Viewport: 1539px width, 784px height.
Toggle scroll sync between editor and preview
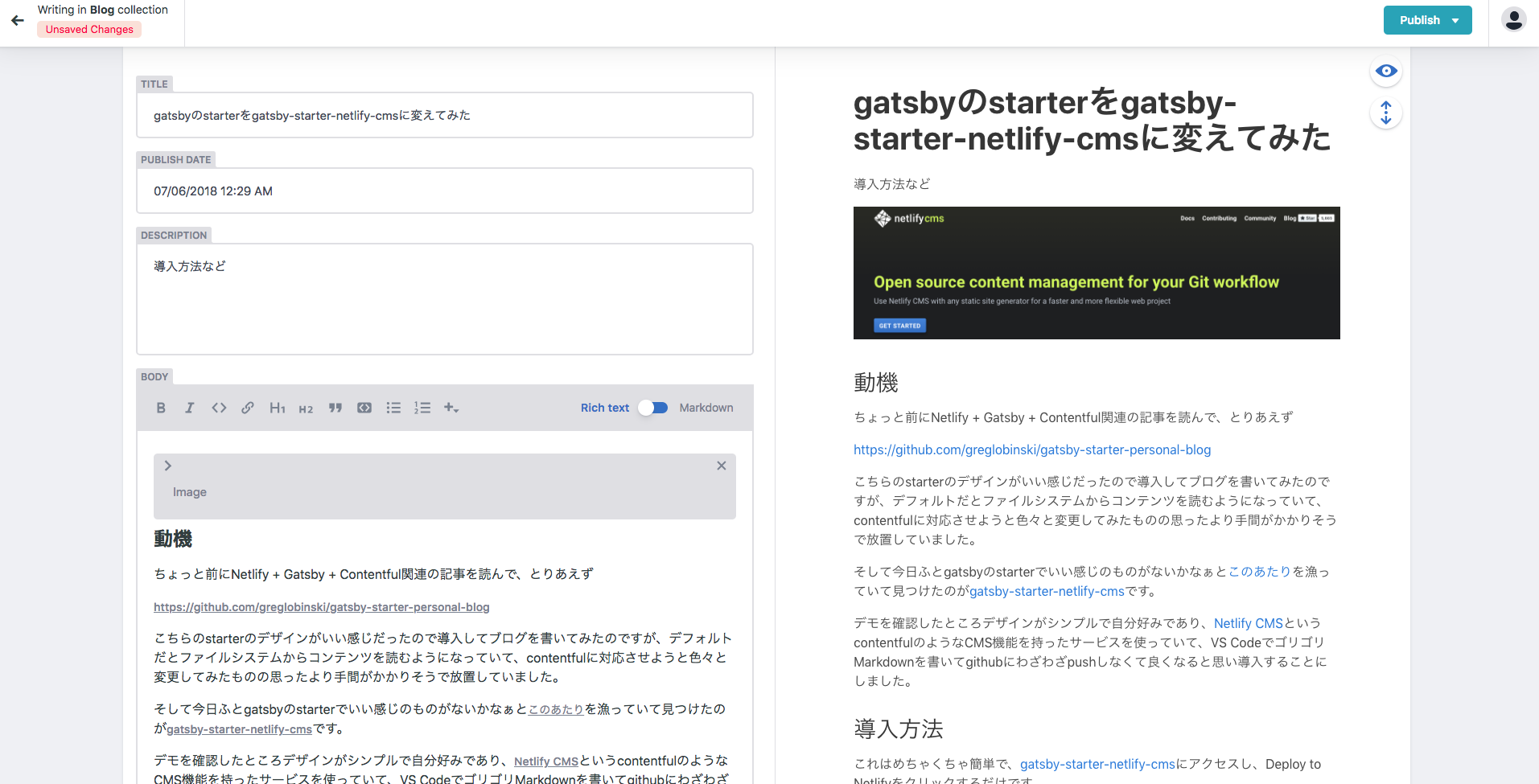point(1385,113)
